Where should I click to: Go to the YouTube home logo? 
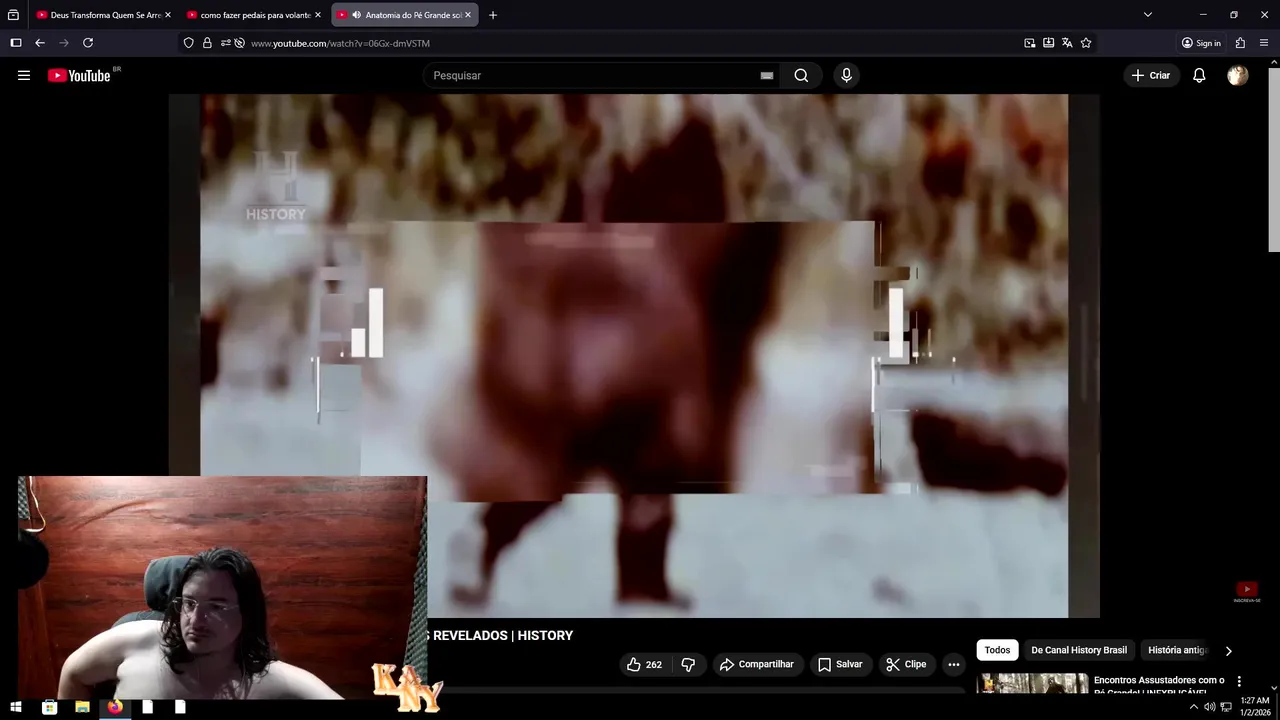pos(79,75)
